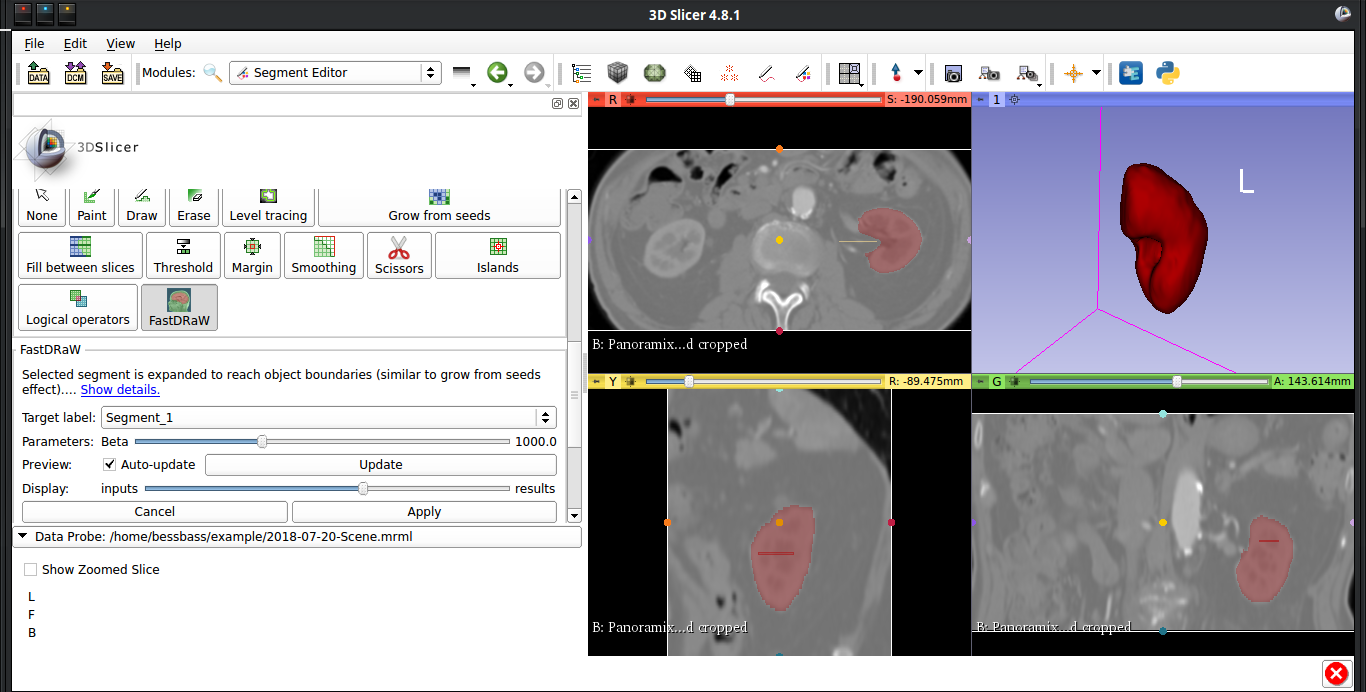Click the Show details link
Viewport: 1366px width, 692px height.
click(x=119, y=389)
